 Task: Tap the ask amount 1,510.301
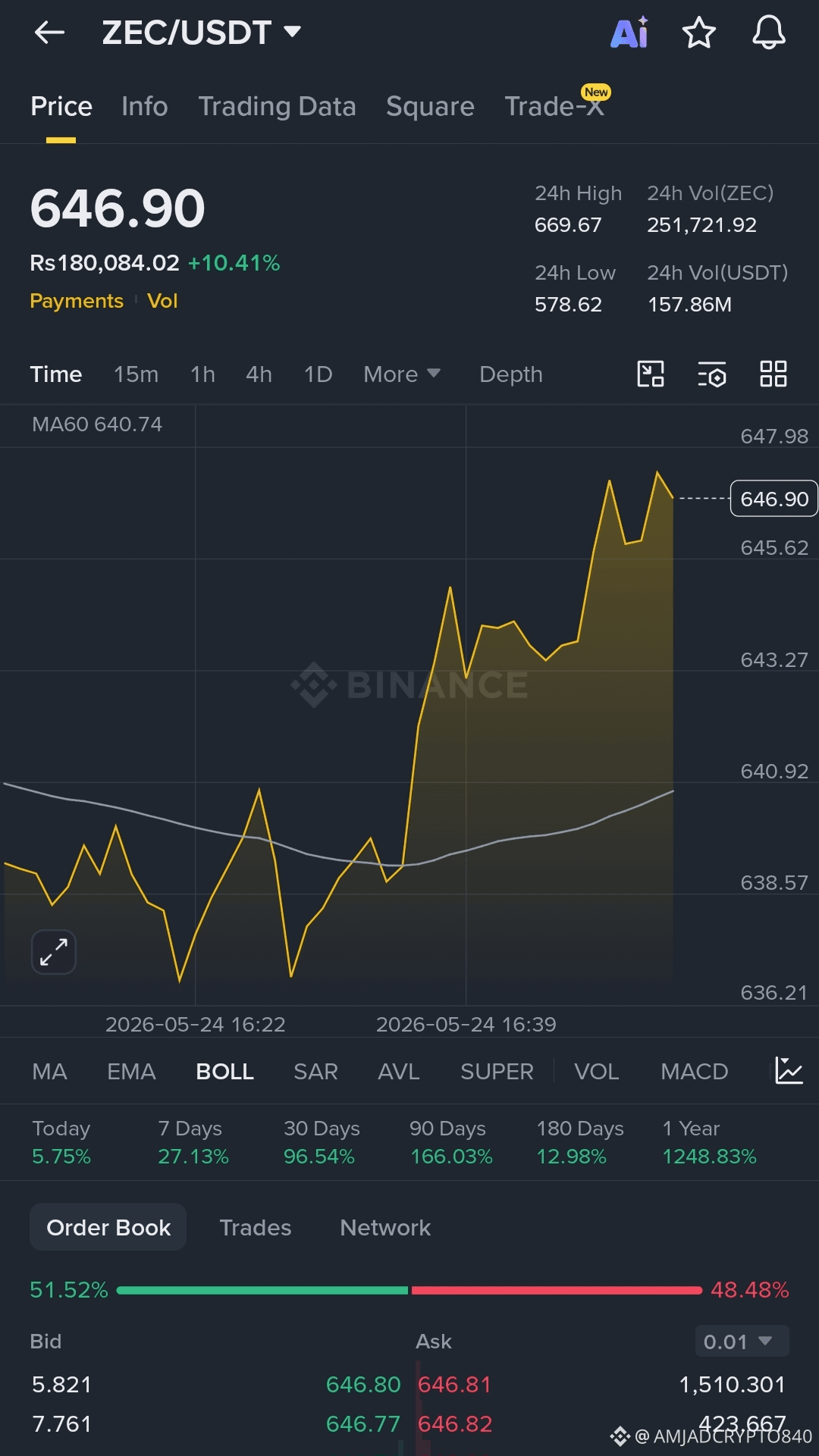(733, 1385)
